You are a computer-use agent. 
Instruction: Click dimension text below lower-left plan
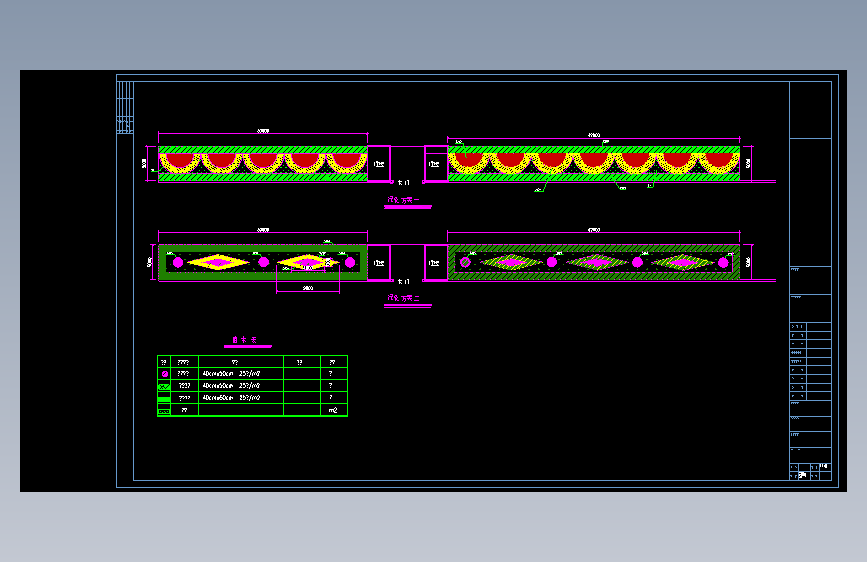point(308,288)
